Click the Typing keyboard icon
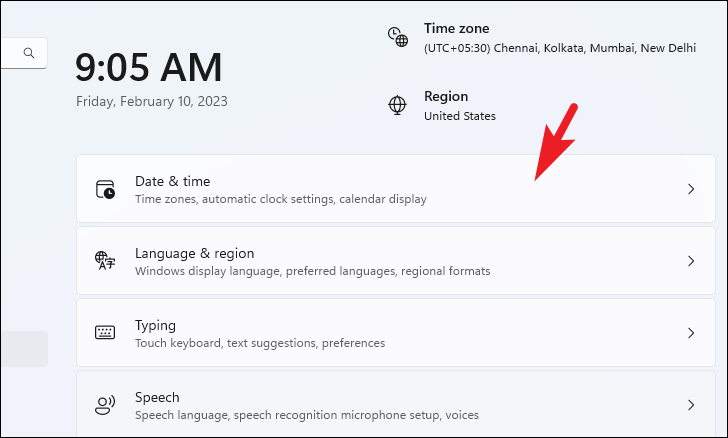 (x=105, y=333)
